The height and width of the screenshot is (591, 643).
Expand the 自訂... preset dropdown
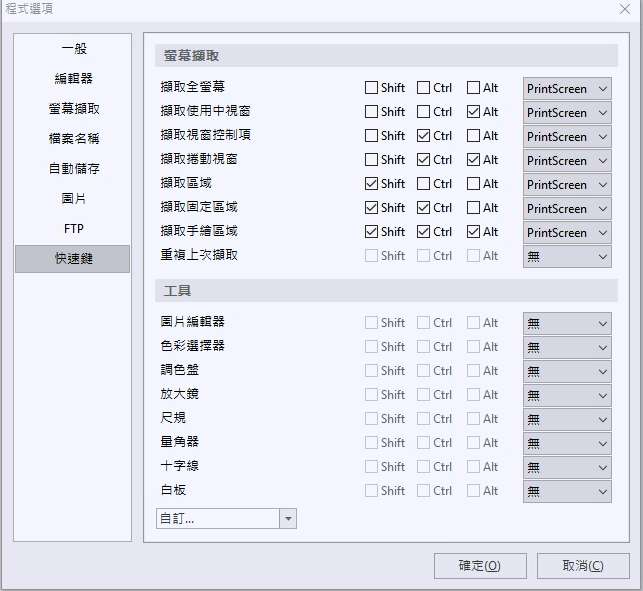tap(288, 519)
